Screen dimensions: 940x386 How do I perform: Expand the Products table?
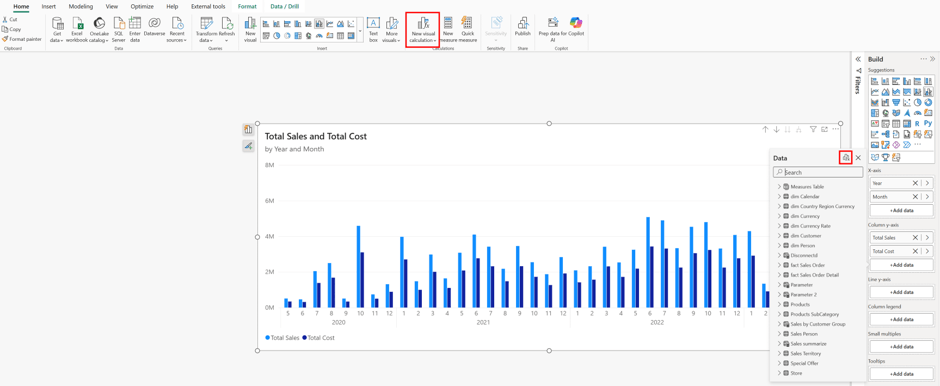pyautogui.click(x=779, y=304)
